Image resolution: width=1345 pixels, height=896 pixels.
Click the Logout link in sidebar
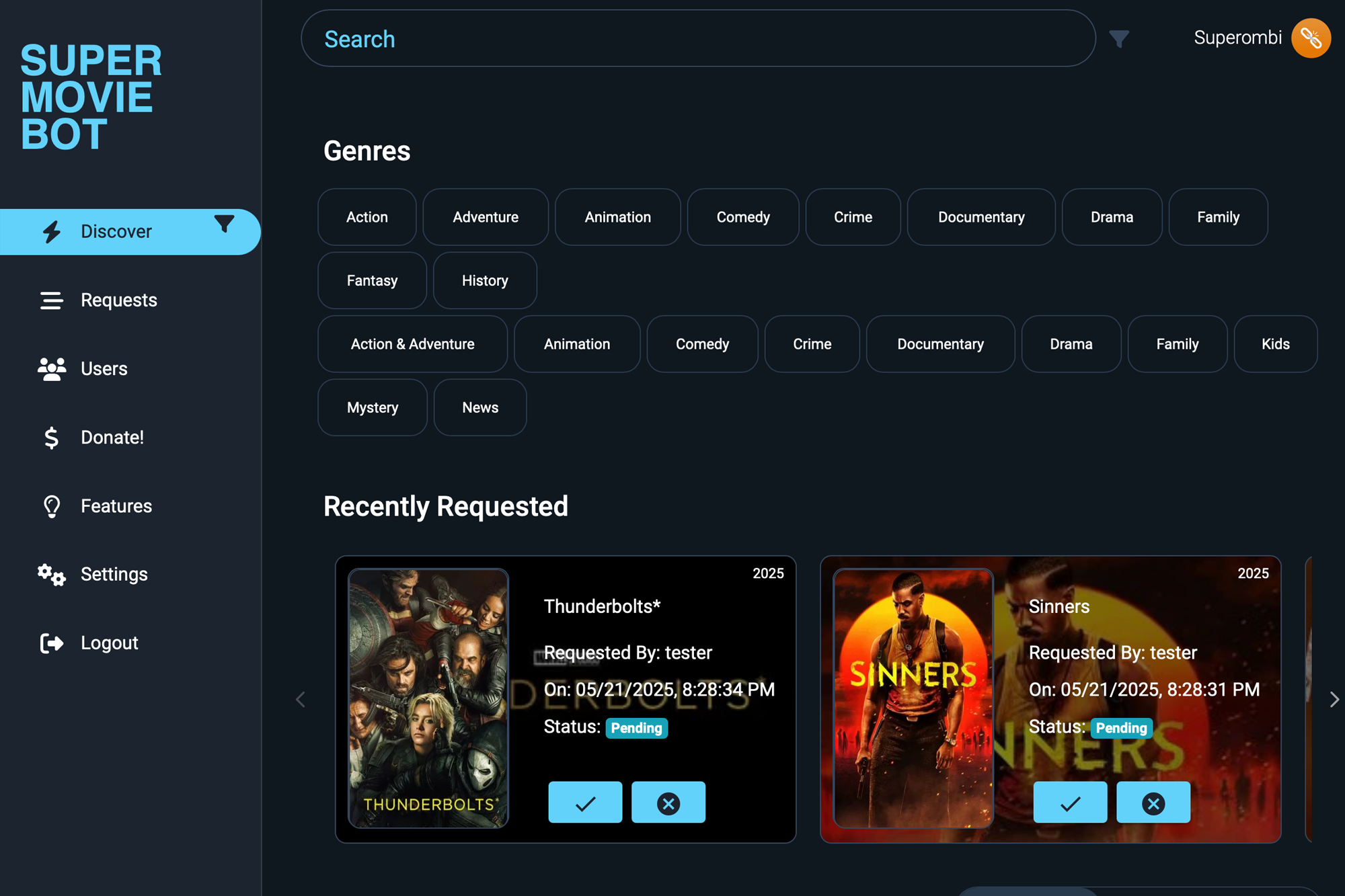point(109,643)
